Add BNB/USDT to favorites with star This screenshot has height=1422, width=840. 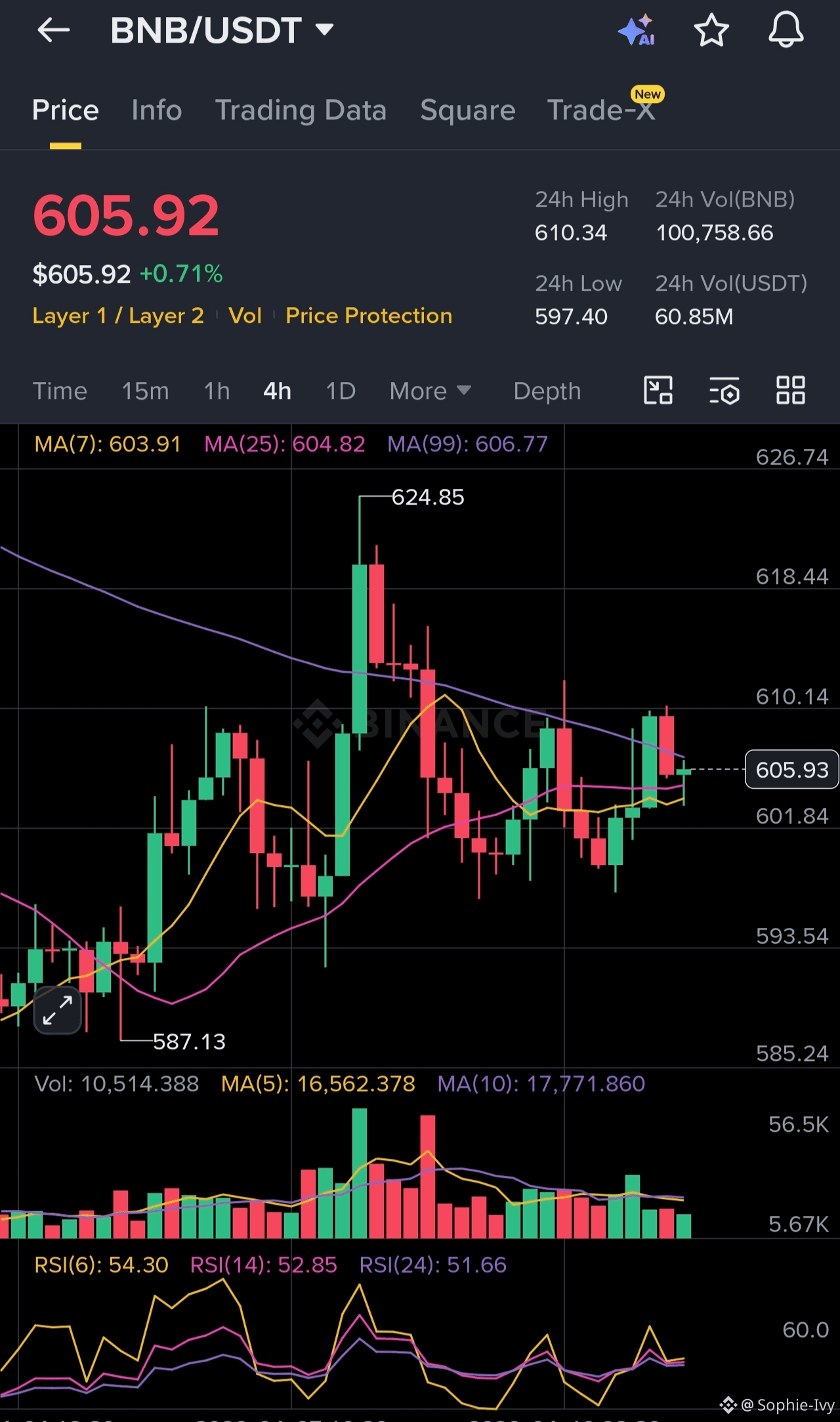click(x=711, y=30)
